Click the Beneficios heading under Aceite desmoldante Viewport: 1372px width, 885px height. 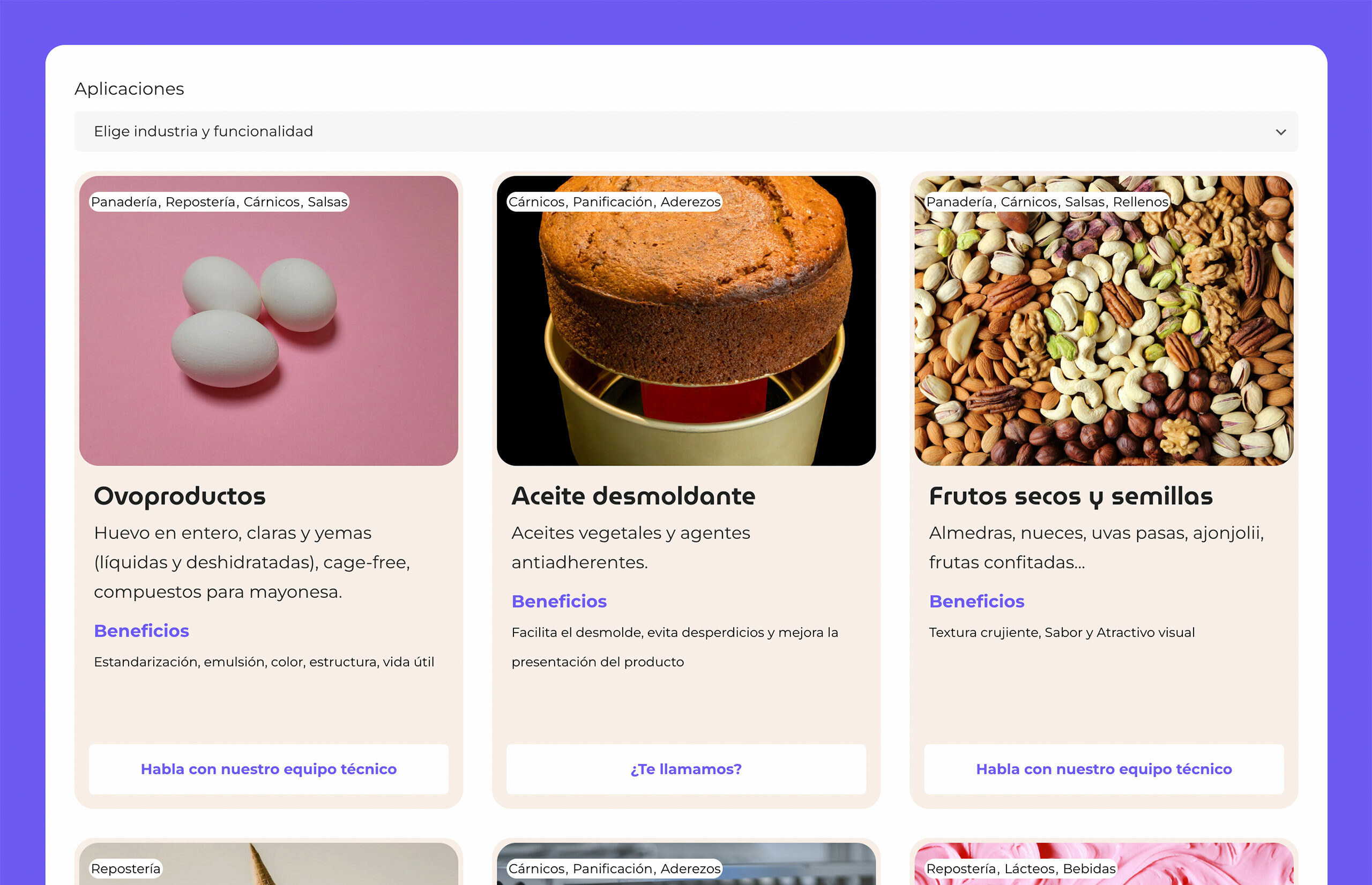click(558, 601)
